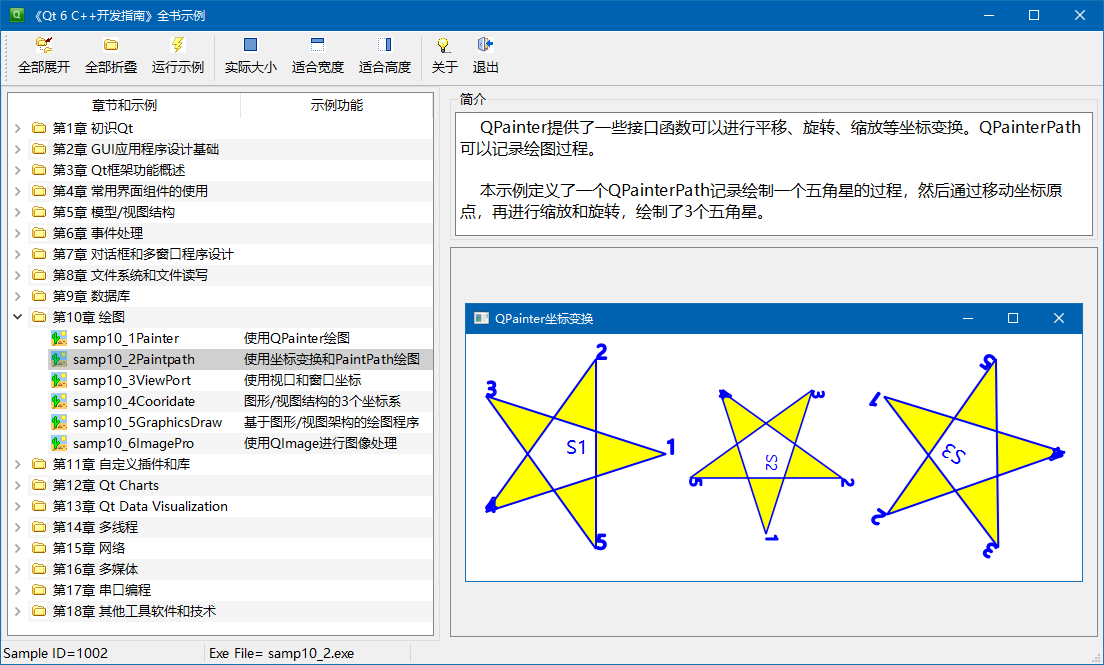
Task: Expand 第11章 自定义插件和库 arrow
Action: tap(18, 464)
